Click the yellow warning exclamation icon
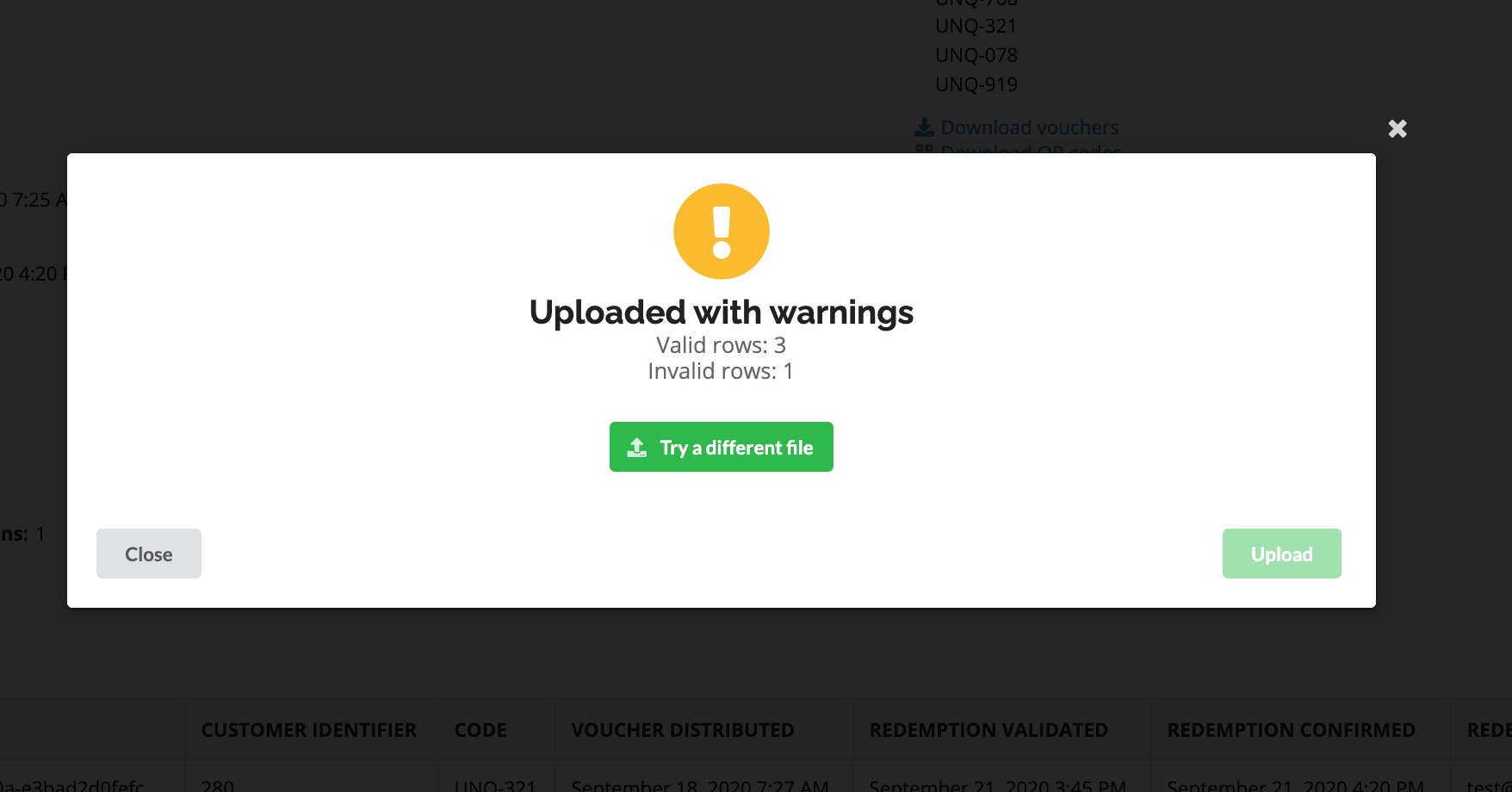The width and height of the screenshot is (1512, 792). point(722,232)
